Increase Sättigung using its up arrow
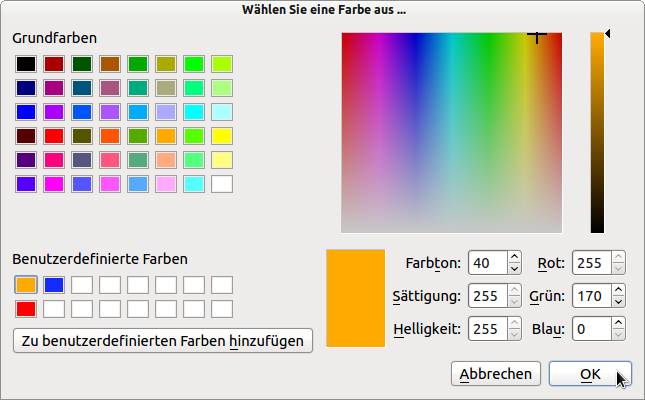The image size is (645, 400). [514, 290]
